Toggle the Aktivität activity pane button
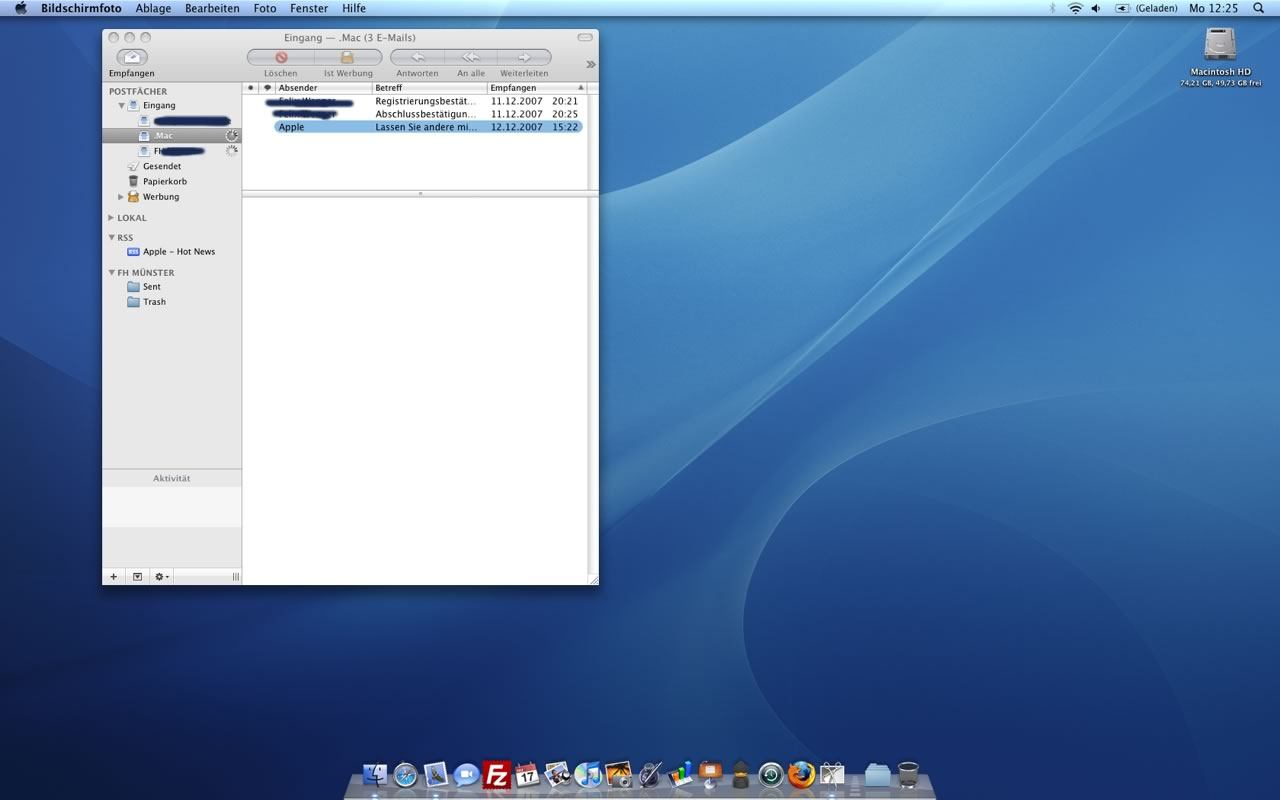This screenshot has height=800, width=1280. [x=137, y=577]
